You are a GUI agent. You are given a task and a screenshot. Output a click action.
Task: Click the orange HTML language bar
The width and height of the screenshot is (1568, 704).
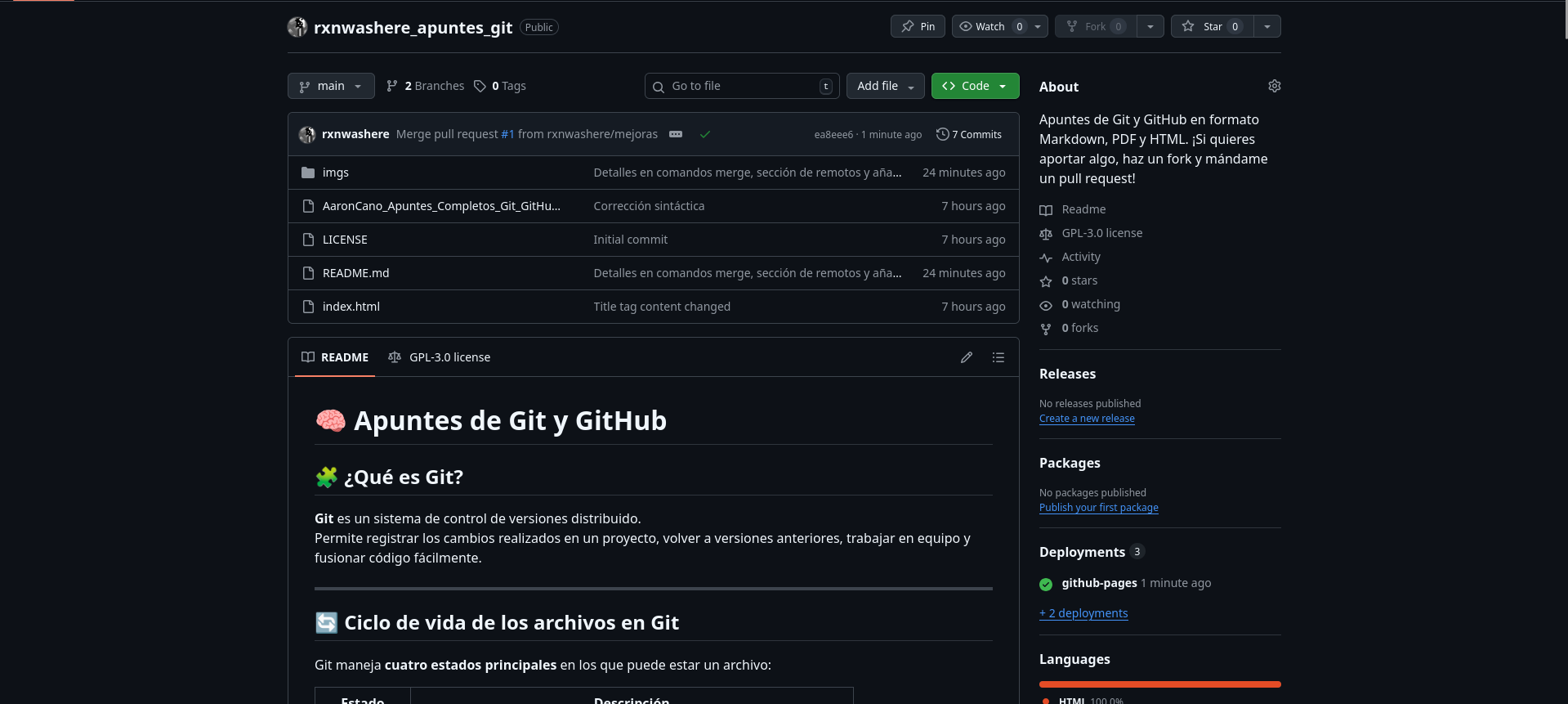[1160, 684]
